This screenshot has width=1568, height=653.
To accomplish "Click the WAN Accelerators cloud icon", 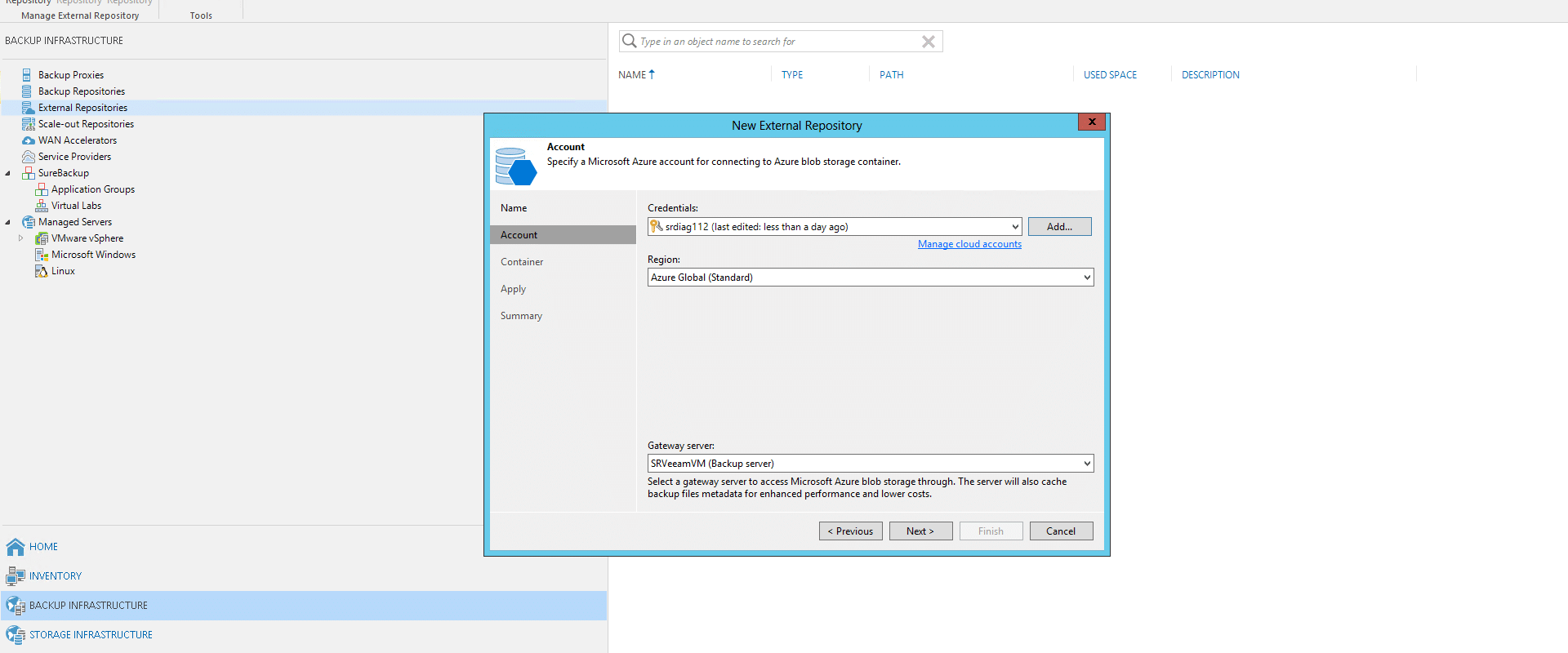I will tap(28, 140).
